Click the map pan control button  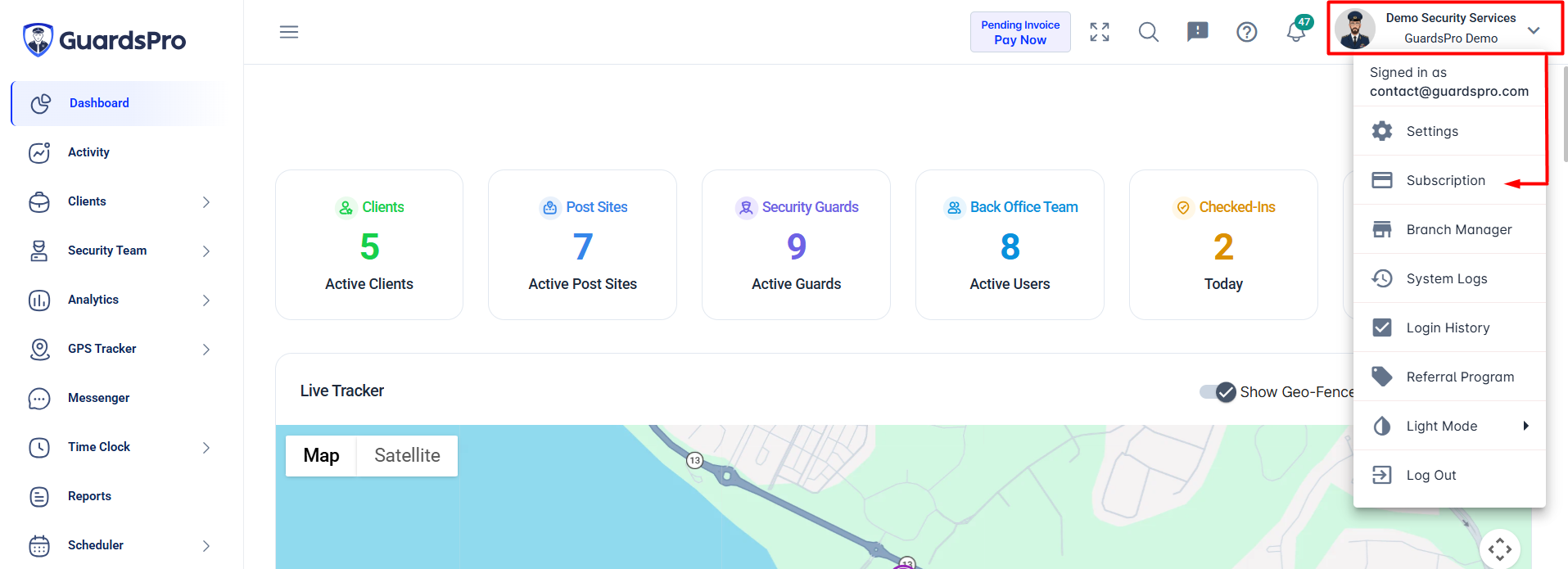(x=1500, y=549)
